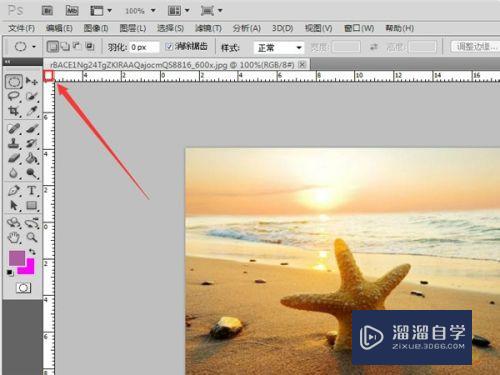Select the Clone Stamp tool
The image size is (500, 375).
coord(14,143)
